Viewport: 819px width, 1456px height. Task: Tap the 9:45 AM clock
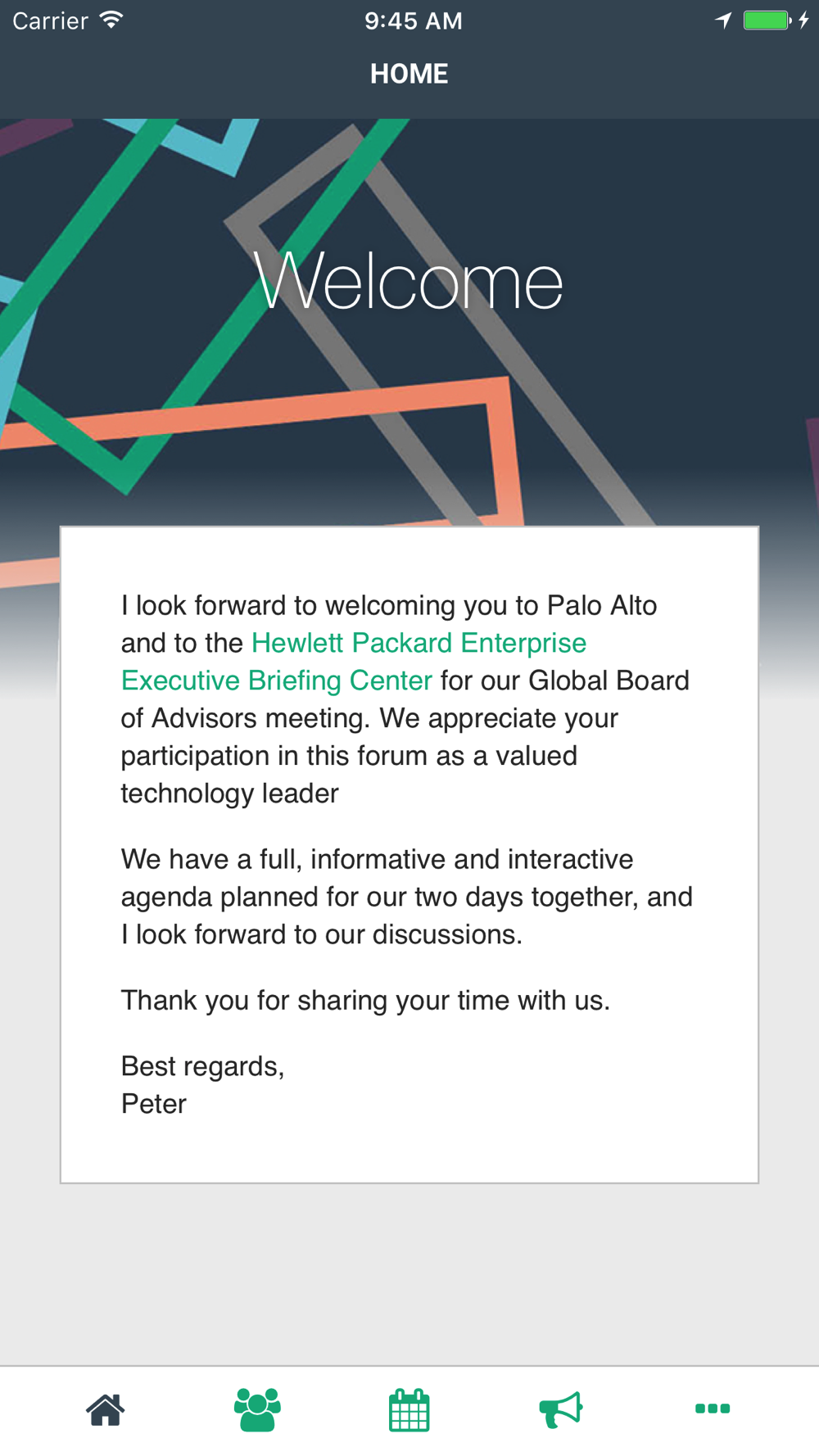[x=413, y=20]
